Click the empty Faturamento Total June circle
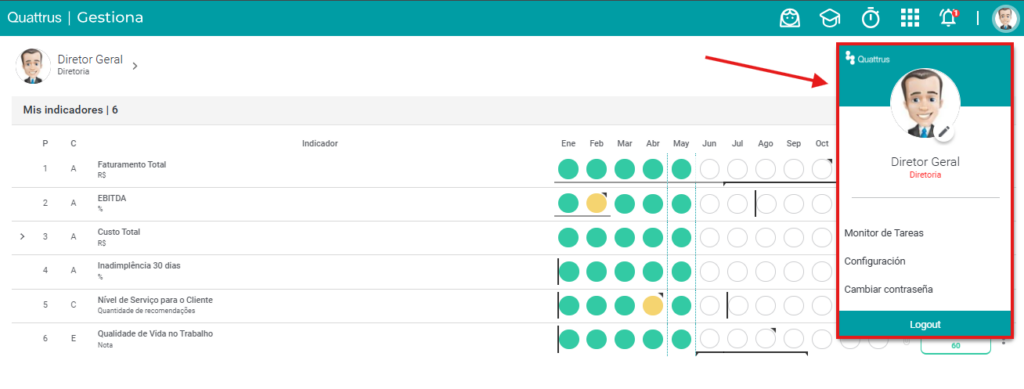 click(x=710, y=170)
